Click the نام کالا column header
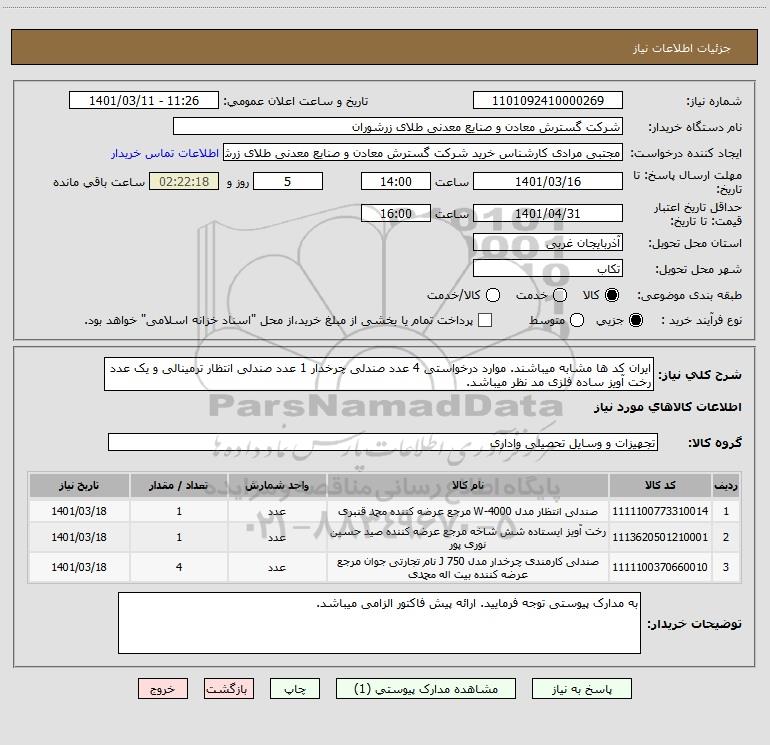The image size is (770, 745). (x=468, y=485)
